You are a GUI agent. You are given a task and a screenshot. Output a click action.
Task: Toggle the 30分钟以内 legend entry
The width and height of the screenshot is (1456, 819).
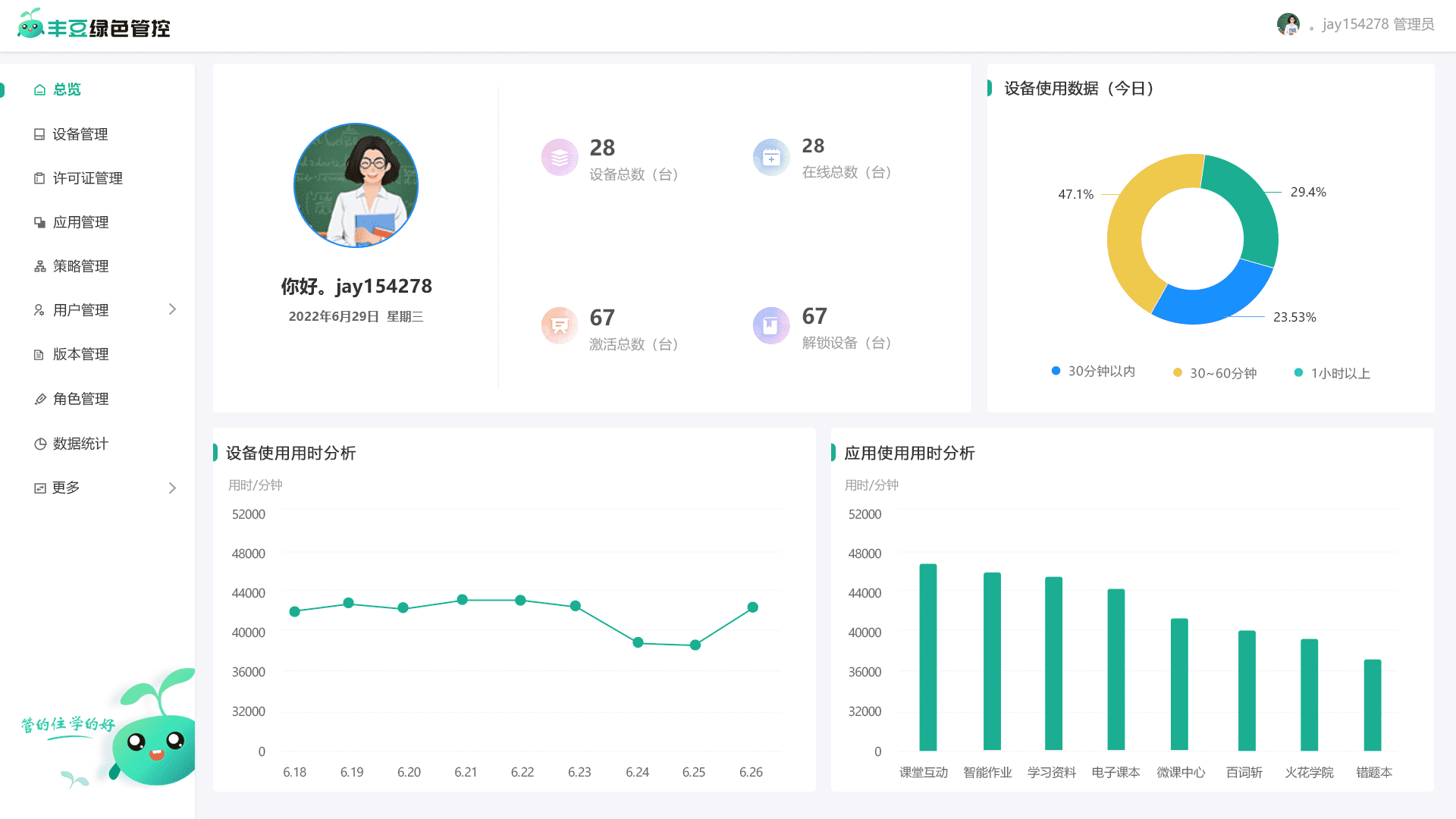click(x=1092, y=372)
